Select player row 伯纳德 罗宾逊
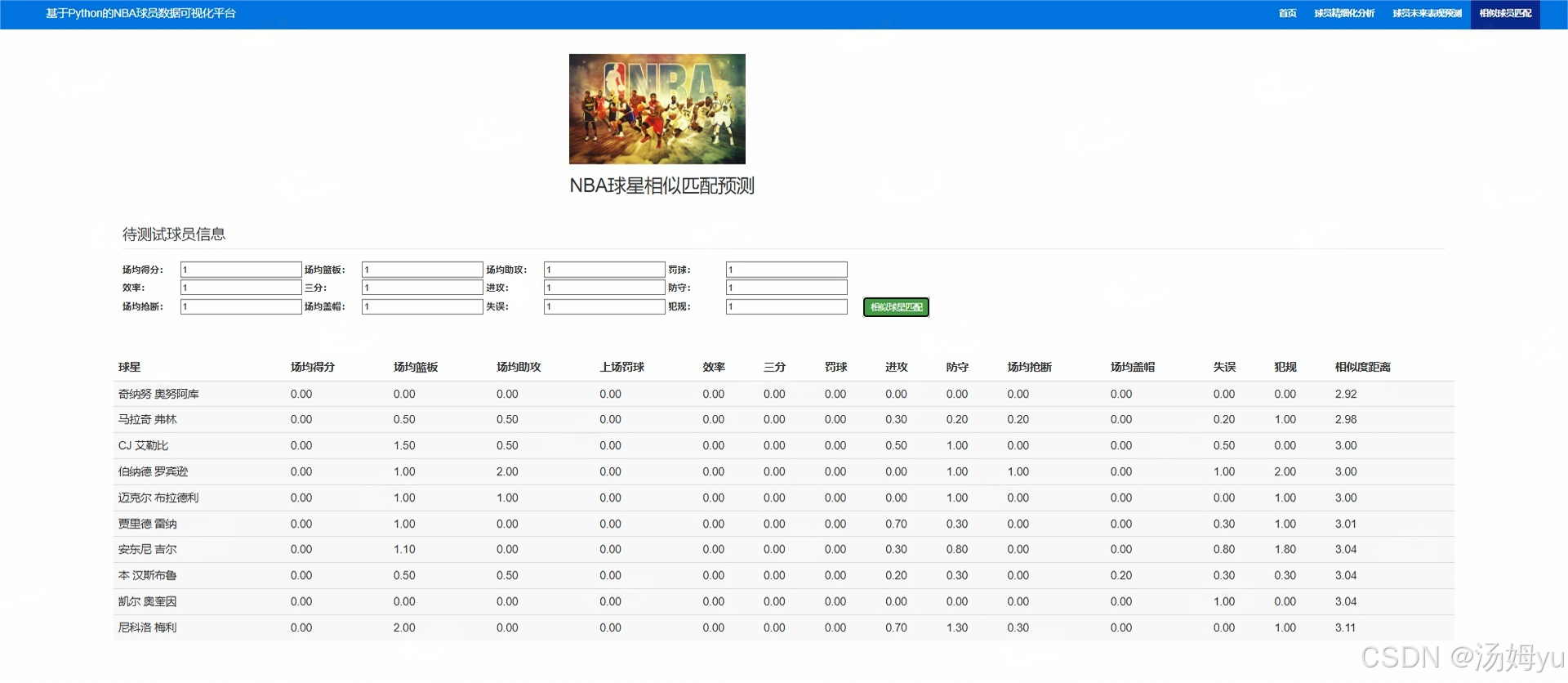This screenshot has height=683, width=1568. tap(784, 472)
